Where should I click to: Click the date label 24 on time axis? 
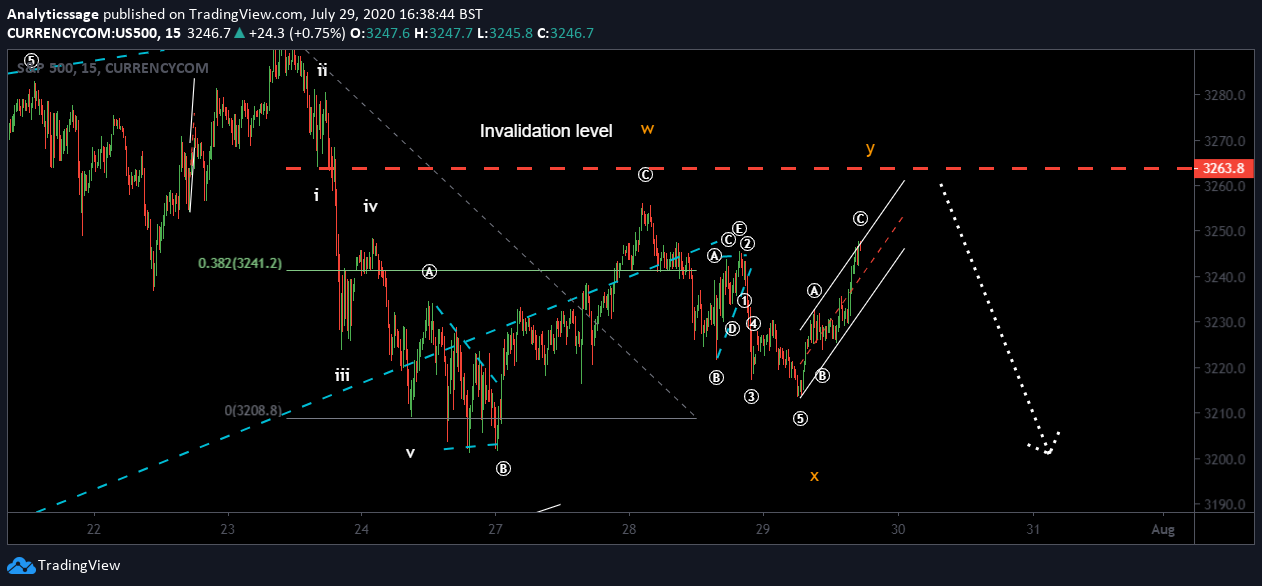pos(362,529)
